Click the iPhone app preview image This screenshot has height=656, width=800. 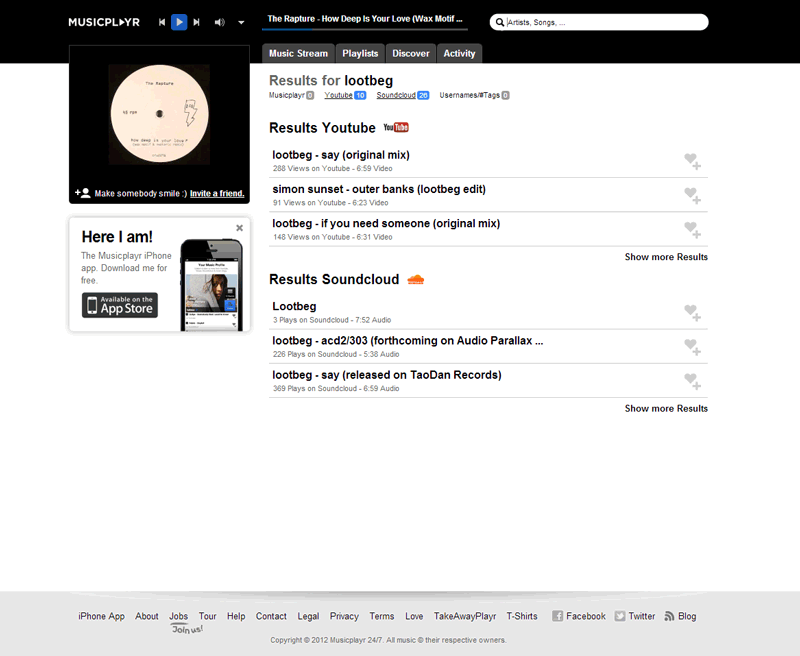pos(212,285)
